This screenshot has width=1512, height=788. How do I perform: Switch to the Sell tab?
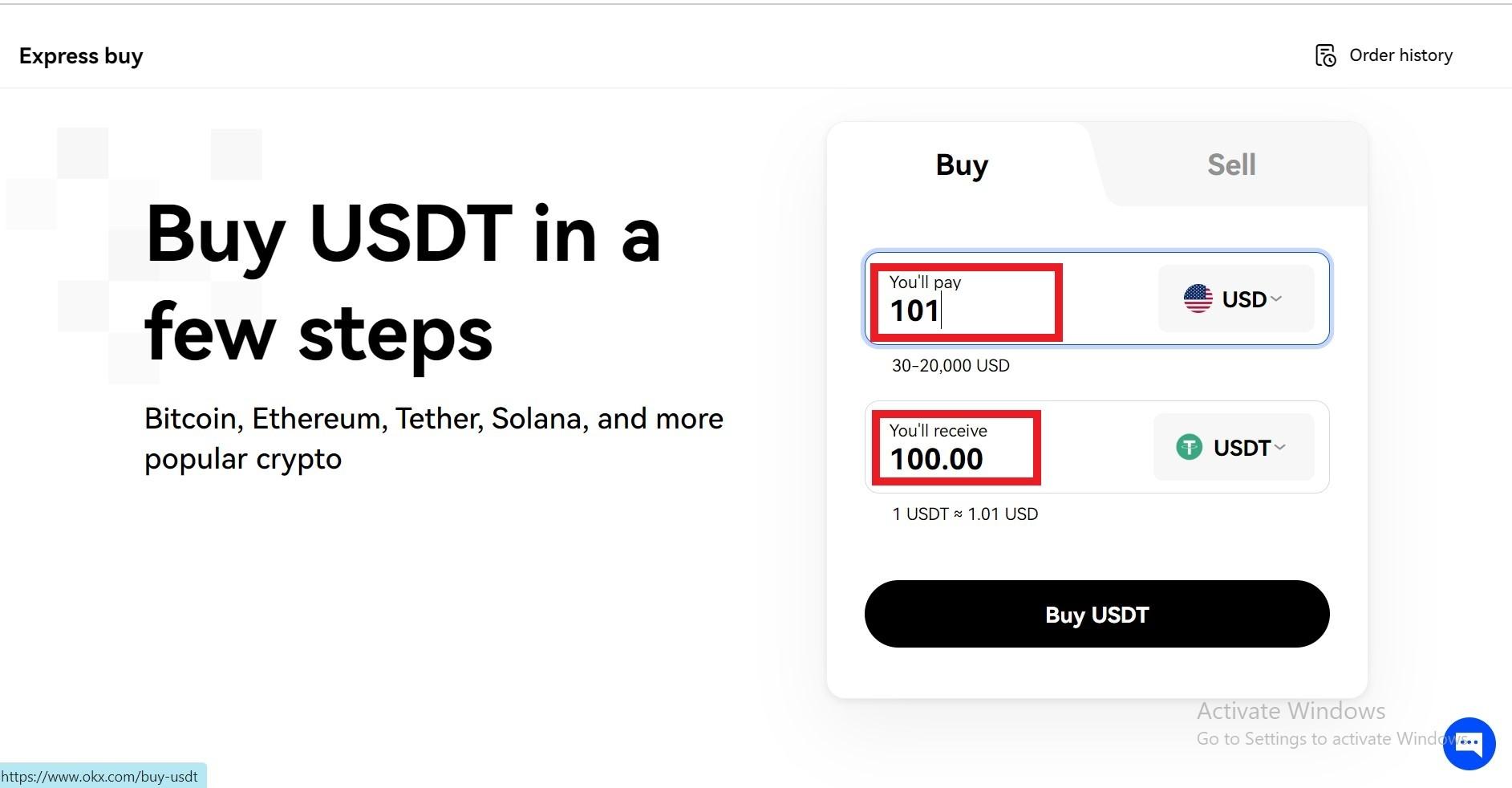coord(1231,165)
